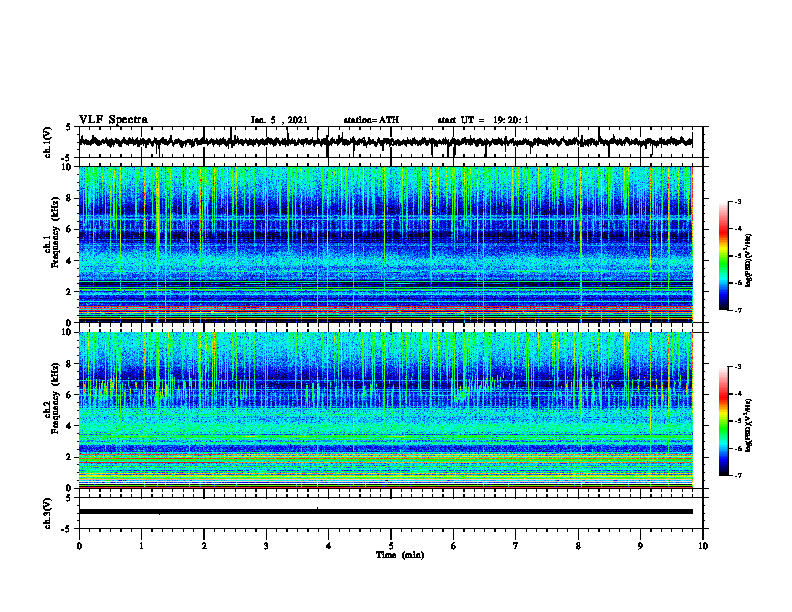Image resolution: width=792 pixels, height=612 pixels.
Task: Click the ch.2 spectrogram panel
Action: pos(385,410)
